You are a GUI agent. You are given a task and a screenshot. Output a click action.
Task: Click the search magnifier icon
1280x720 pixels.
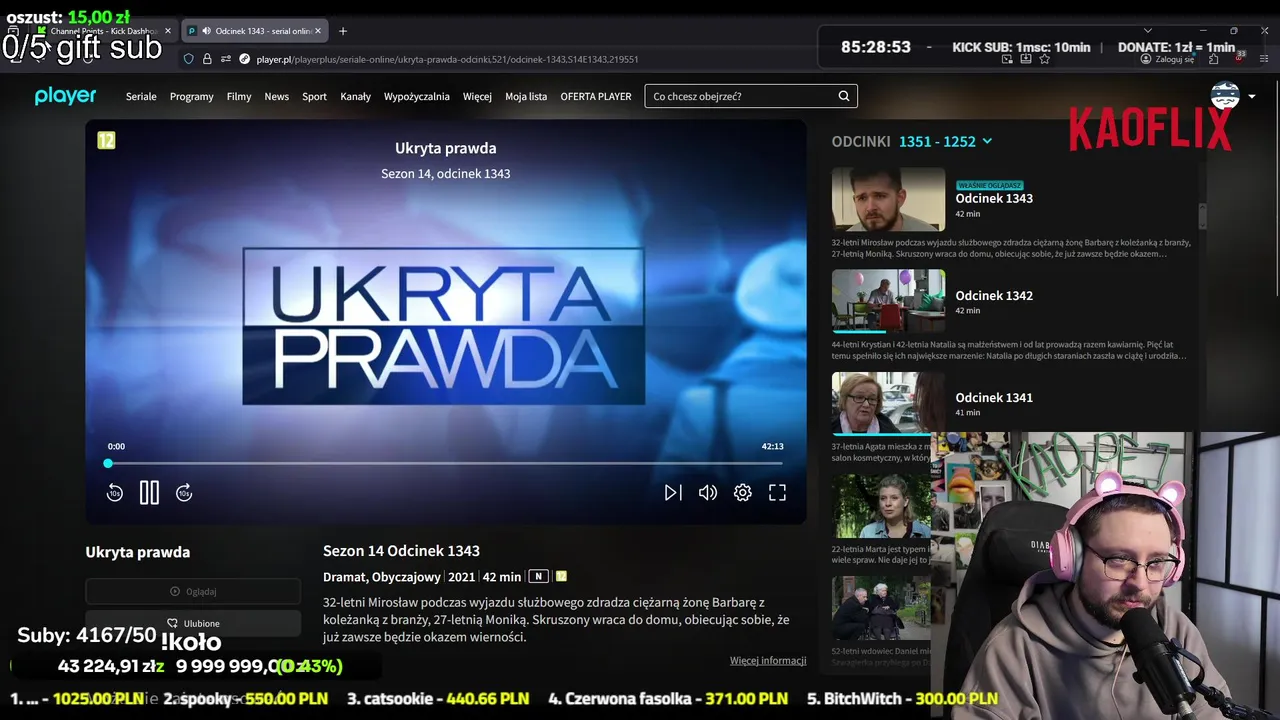tap(844, 96)
